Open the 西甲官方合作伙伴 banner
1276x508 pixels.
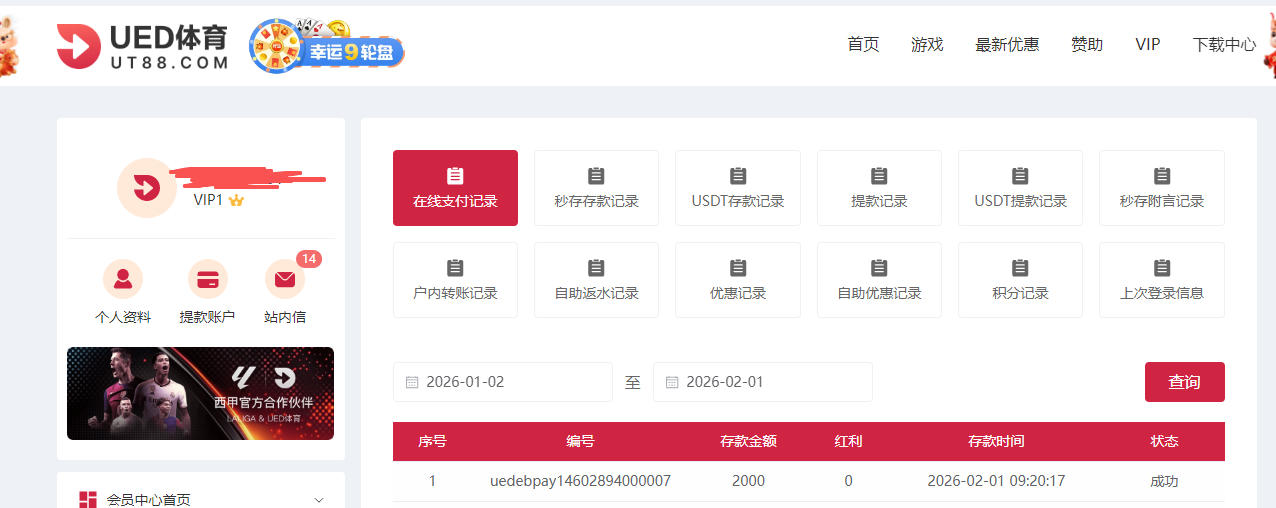pyautogui.click(x=200, y=393)
